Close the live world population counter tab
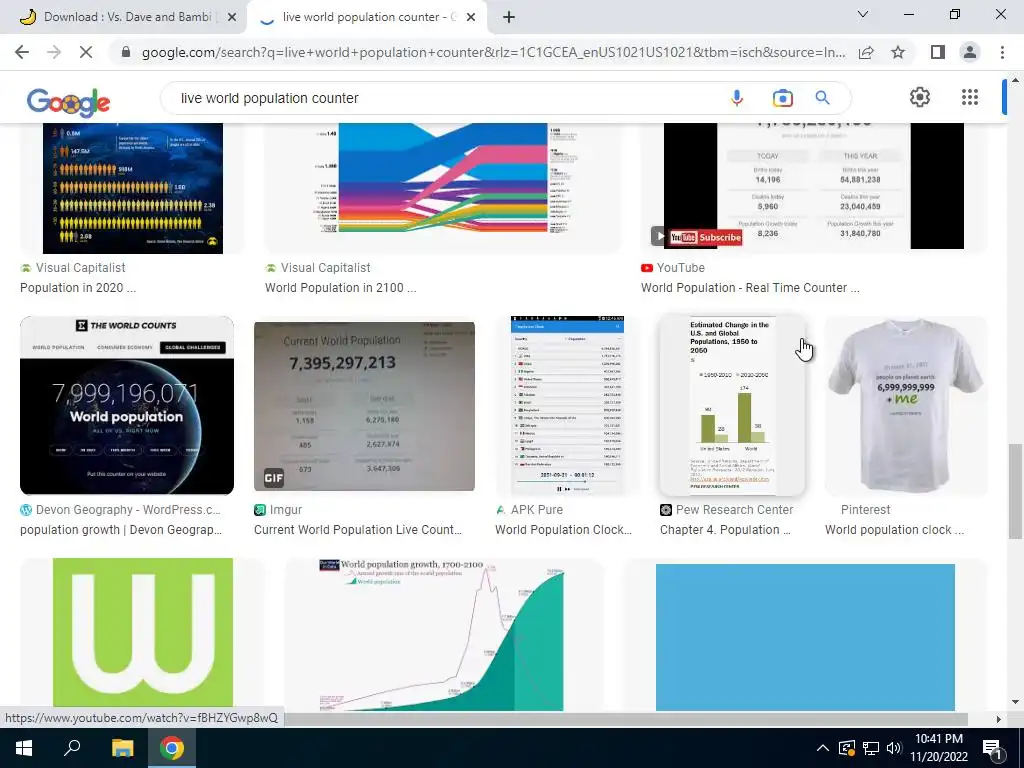The height and width of the screenshot is (768, 1024). point(471,17)
